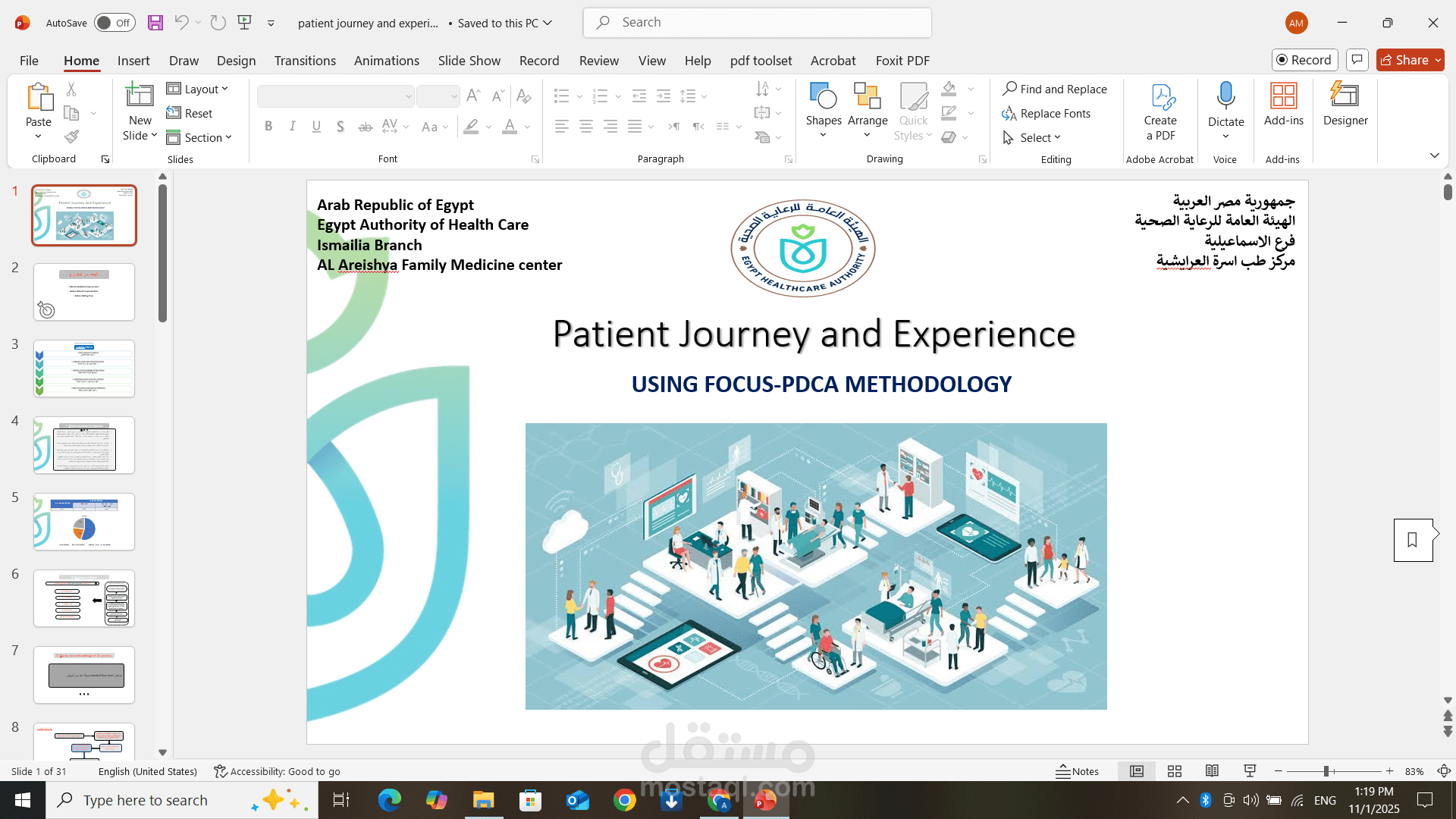Insert a New Slide icon
1456x819 pixels.
click(140, 95)
